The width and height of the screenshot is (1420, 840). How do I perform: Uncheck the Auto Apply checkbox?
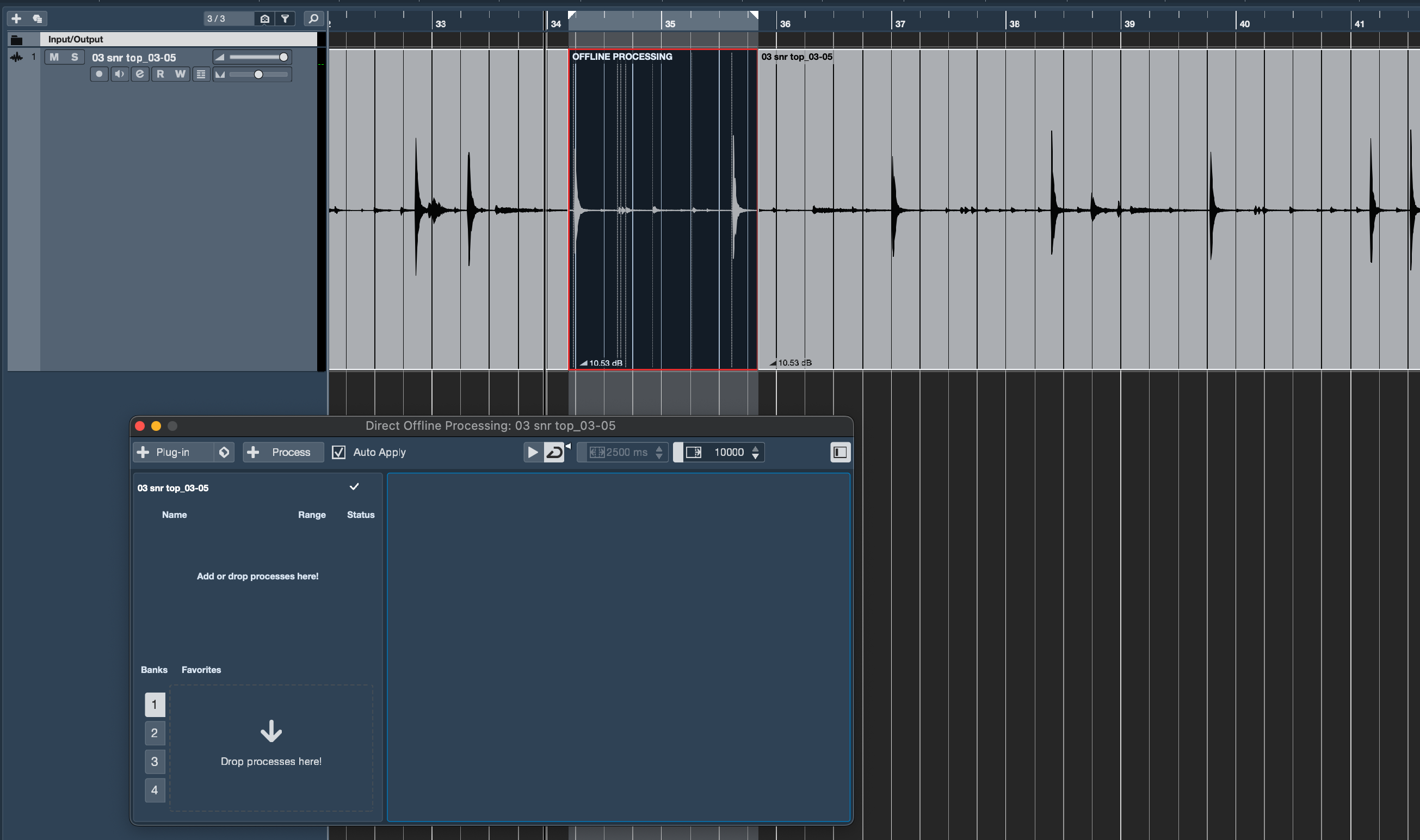338,452
